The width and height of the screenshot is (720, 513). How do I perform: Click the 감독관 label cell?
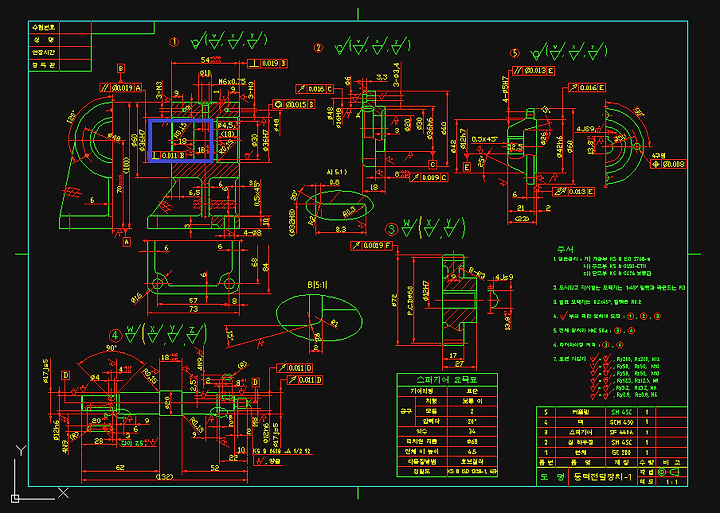44,65
